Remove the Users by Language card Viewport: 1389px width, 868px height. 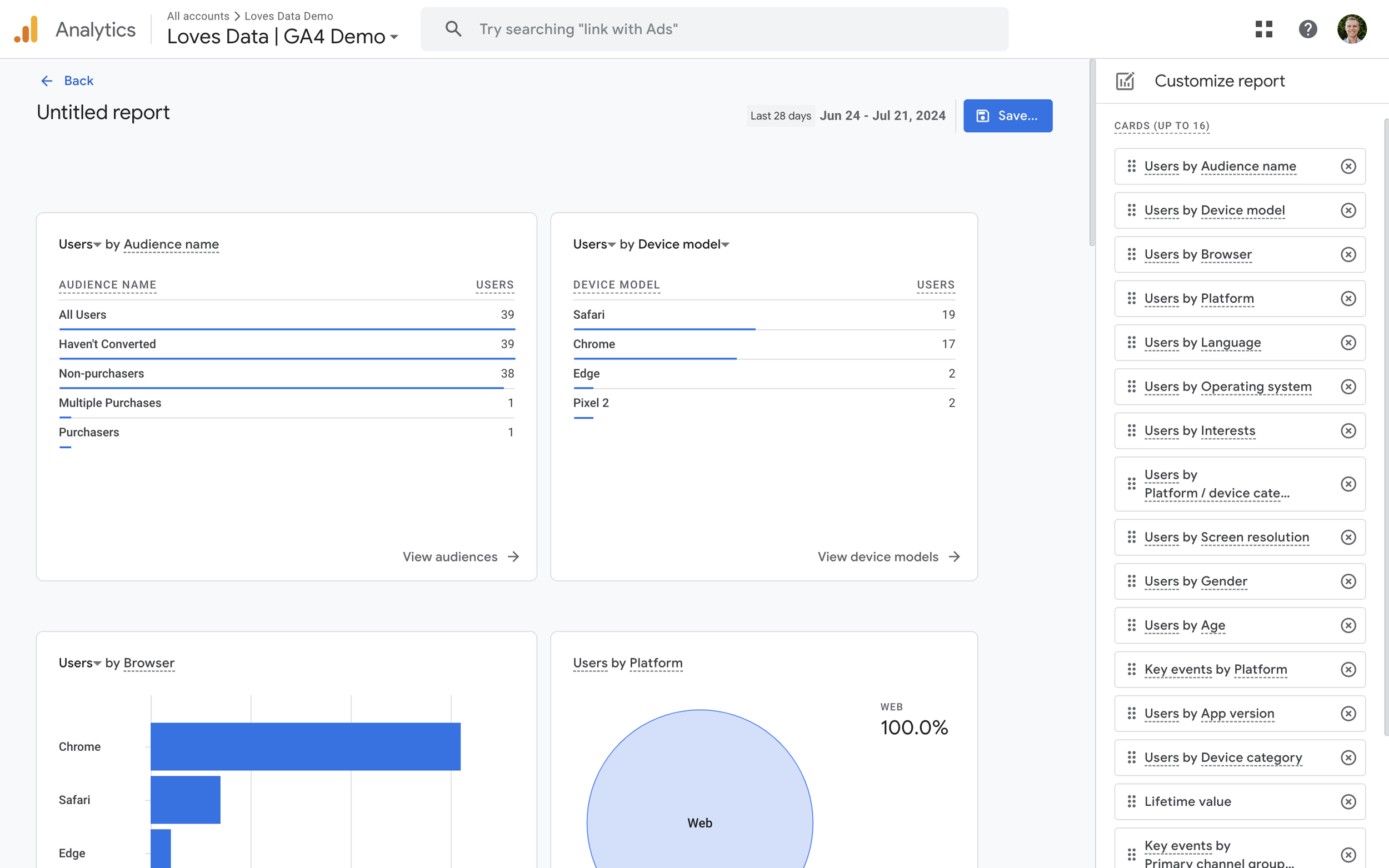[x=1348, y=342]
